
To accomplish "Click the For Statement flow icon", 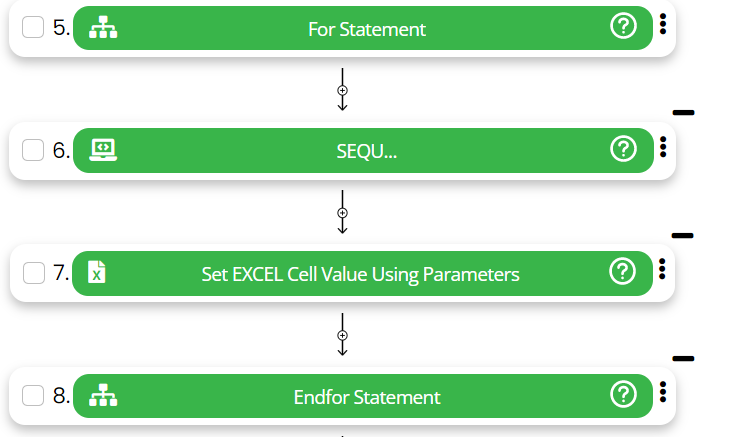I will click(x=102, y=28).
